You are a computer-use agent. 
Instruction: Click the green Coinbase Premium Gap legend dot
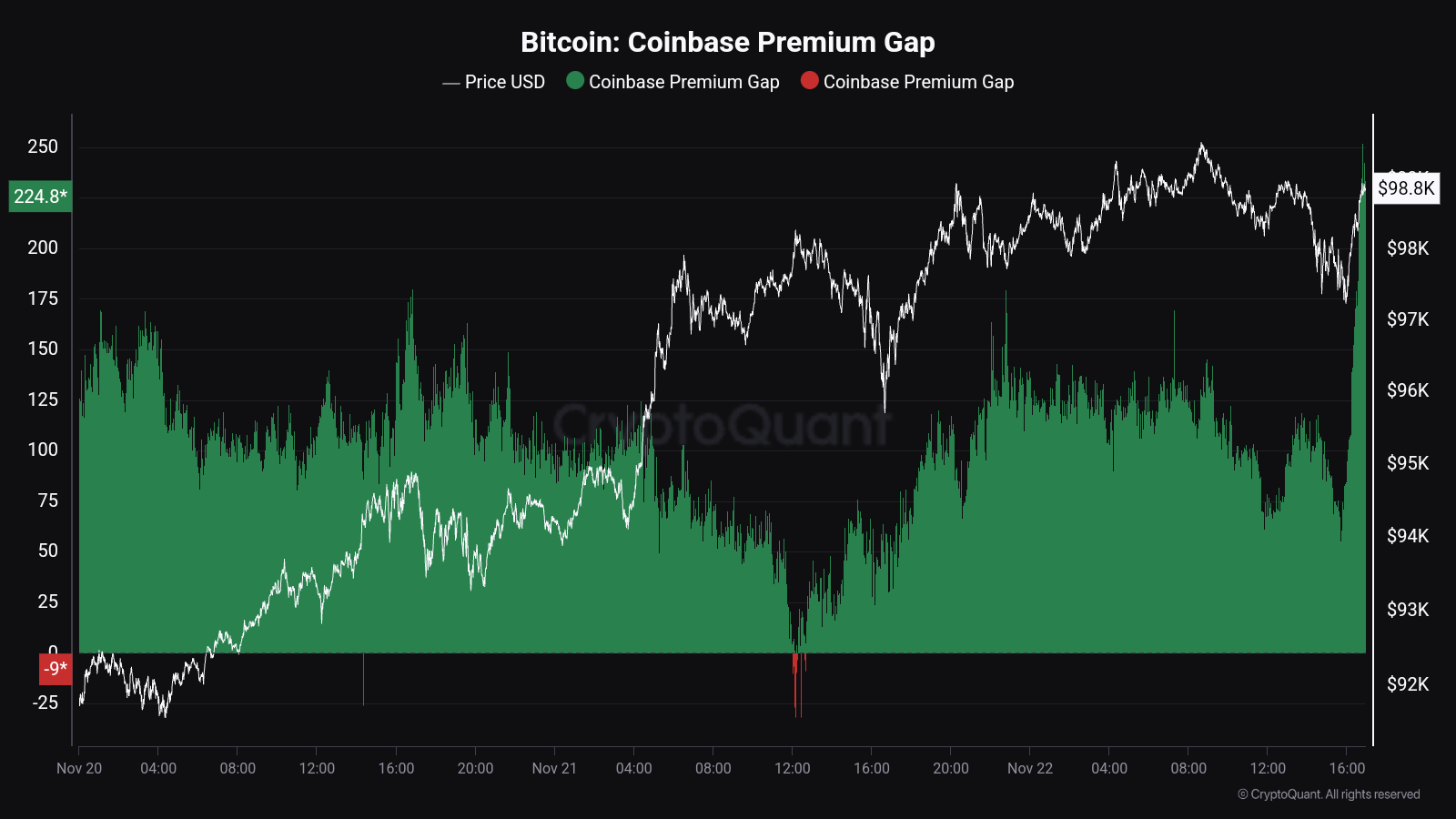[x=575, y=81]
